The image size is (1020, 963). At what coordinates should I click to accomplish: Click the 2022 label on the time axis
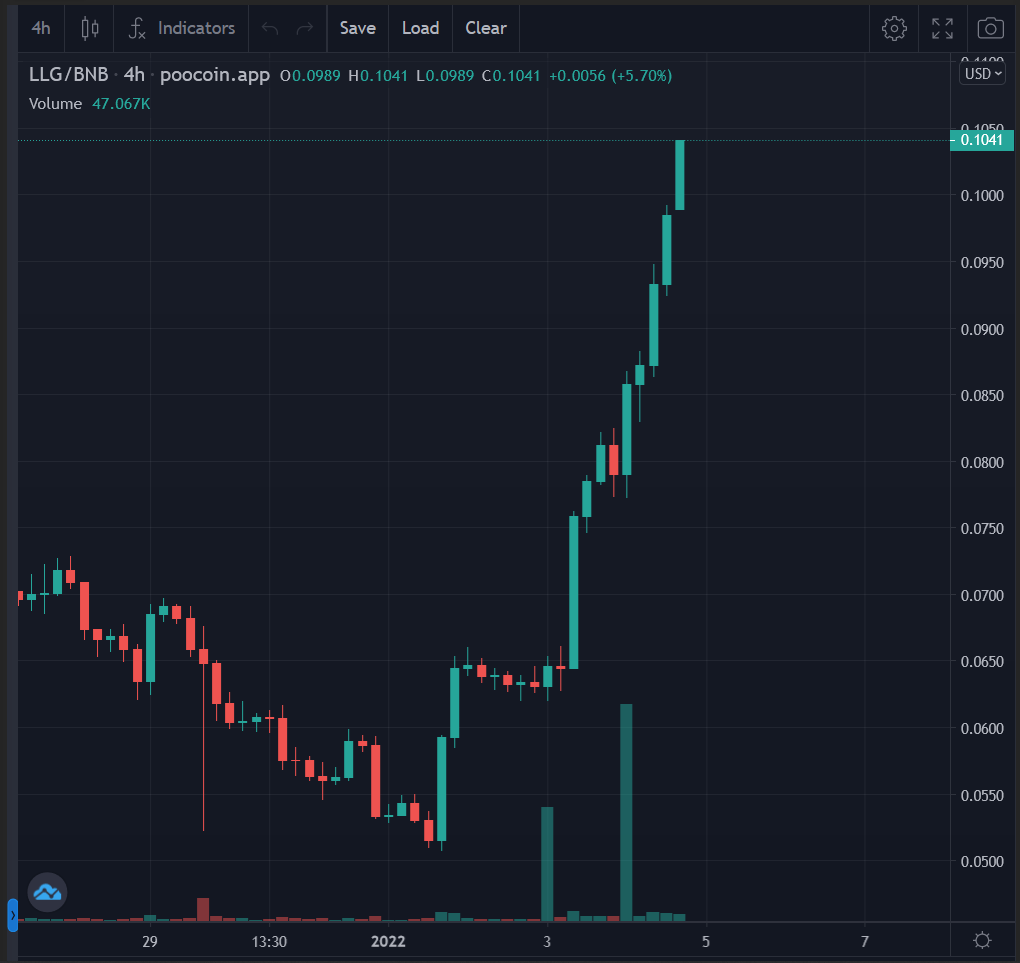388,941
